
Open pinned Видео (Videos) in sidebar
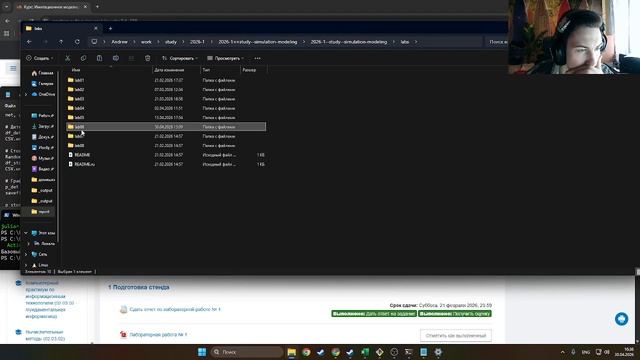click(42, 169)
